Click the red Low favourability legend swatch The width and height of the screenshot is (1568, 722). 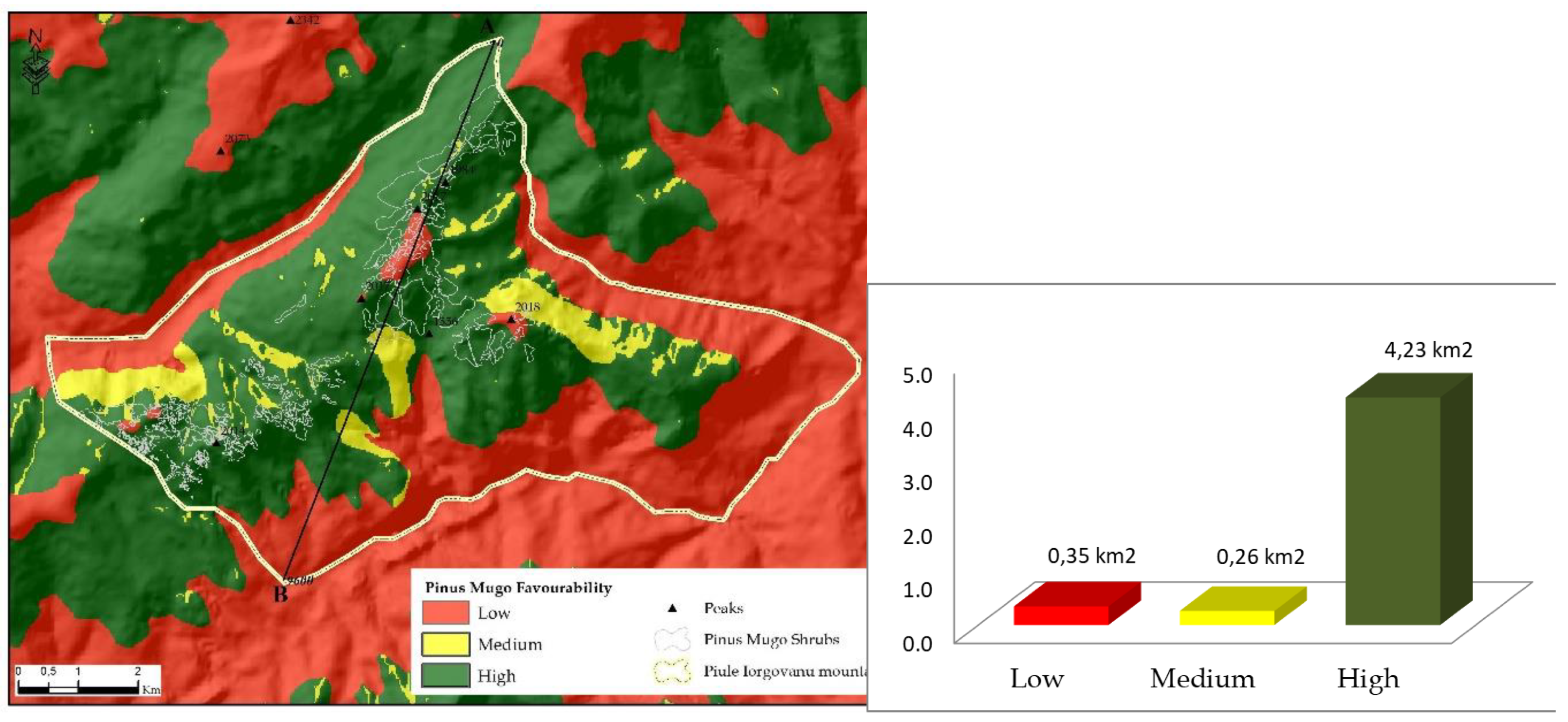pos(445,612)
